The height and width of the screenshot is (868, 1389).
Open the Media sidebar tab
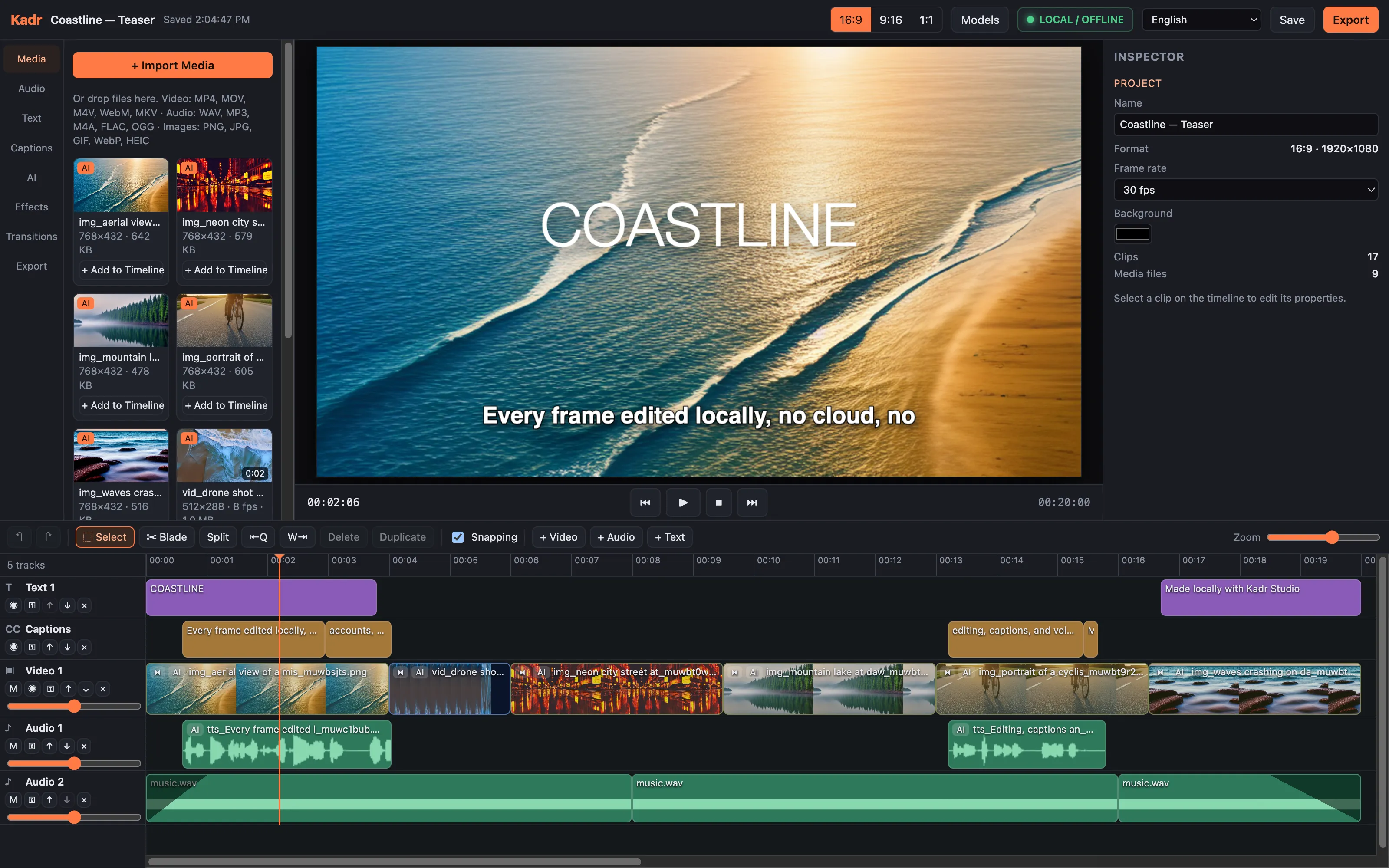[32, 59]
